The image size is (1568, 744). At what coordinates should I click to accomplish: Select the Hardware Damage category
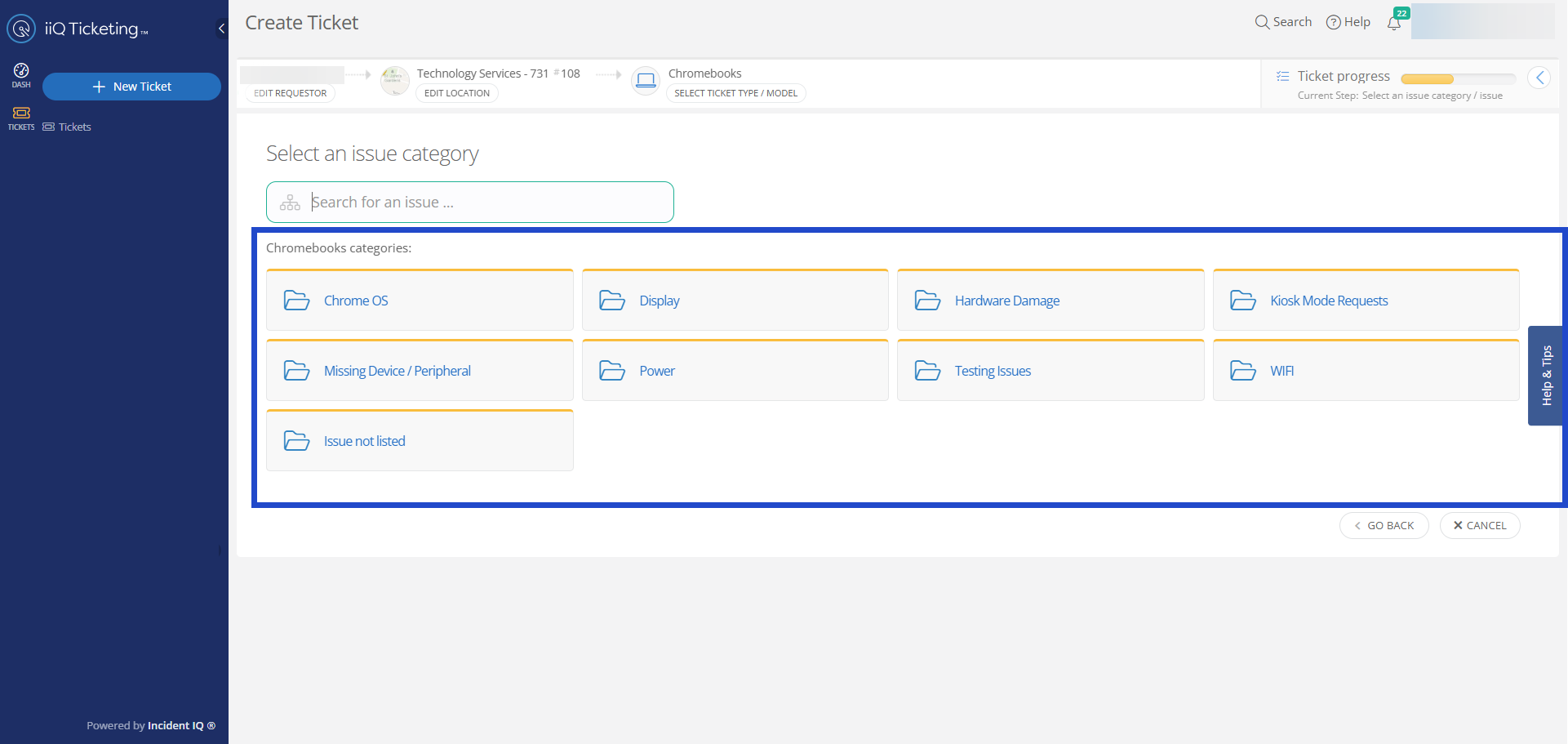[1050, 301]
